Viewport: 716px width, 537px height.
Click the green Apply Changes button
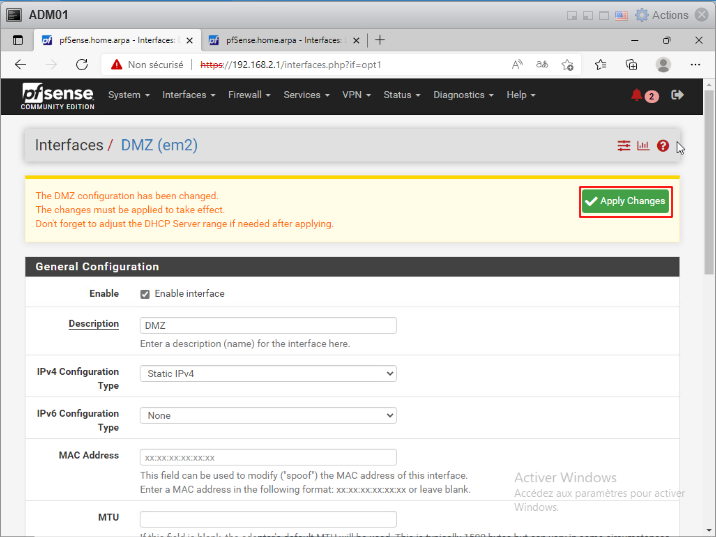(x=626, y=201)
